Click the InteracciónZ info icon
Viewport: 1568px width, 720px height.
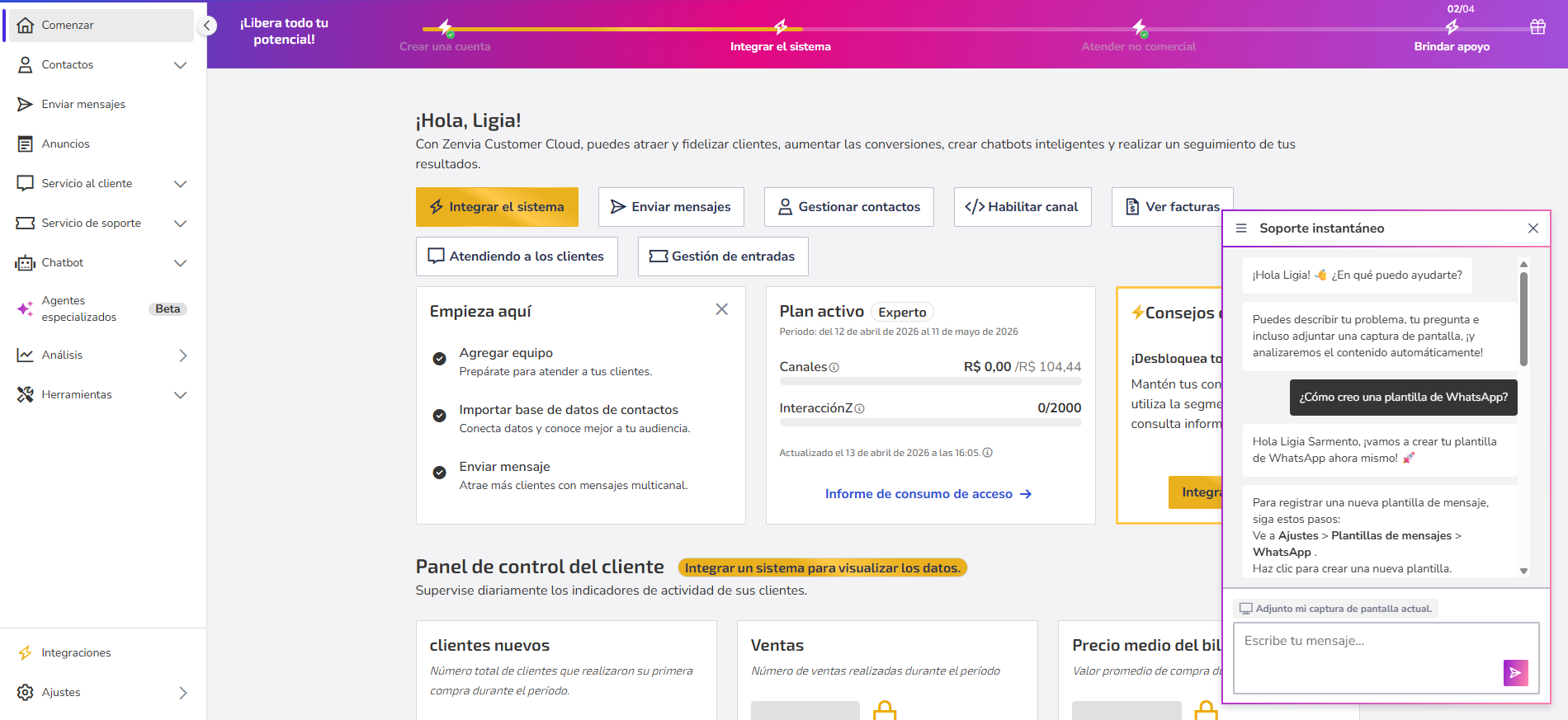coord(860,409)
